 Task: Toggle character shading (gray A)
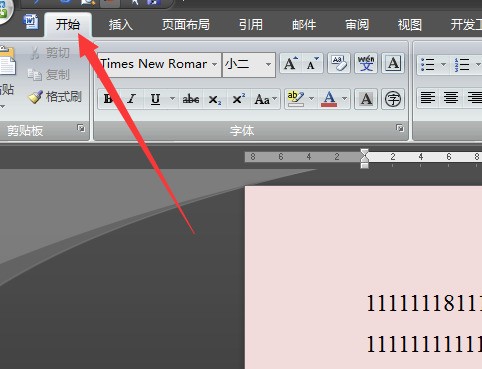click(366, 99)
